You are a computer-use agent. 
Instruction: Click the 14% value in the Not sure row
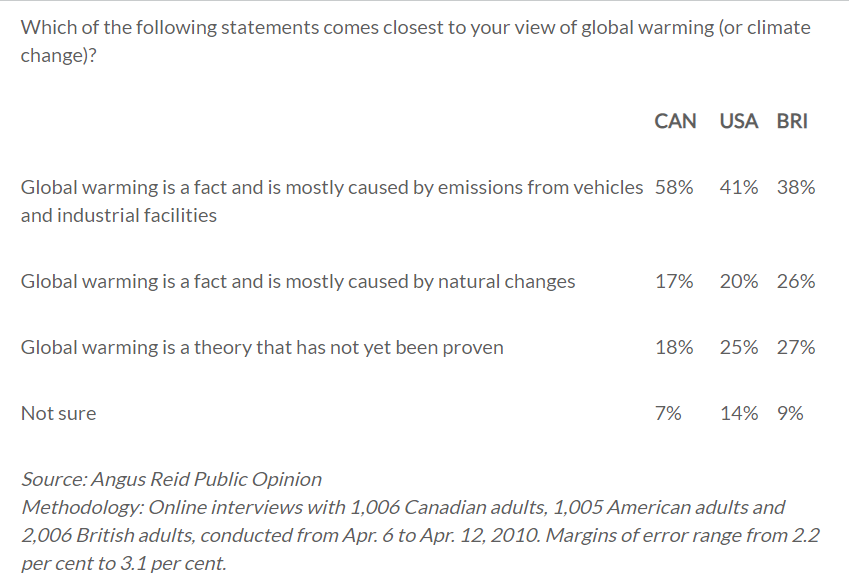pyautogui.click(x=738, y=413)
